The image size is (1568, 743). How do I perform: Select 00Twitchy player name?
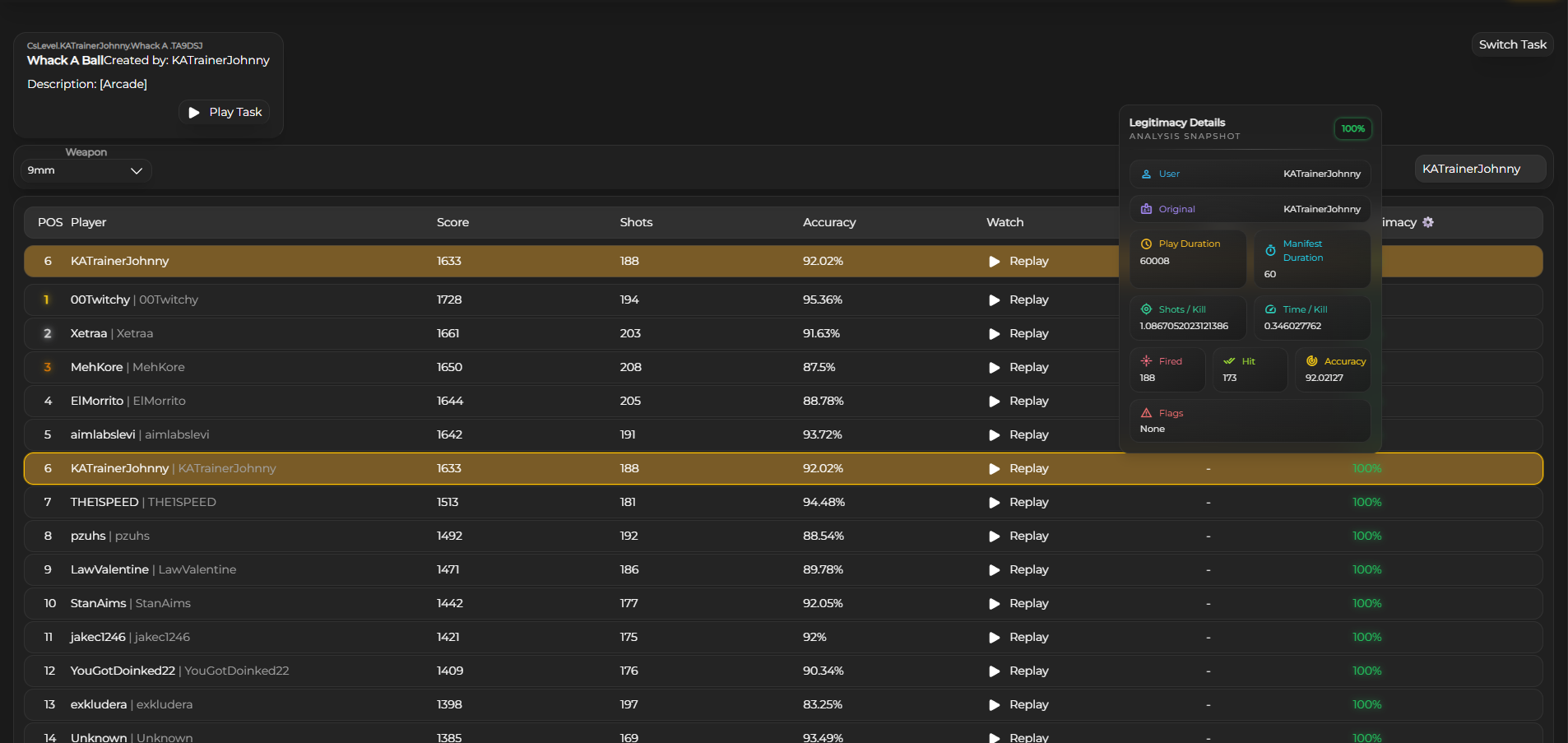[x=100, y=300]
